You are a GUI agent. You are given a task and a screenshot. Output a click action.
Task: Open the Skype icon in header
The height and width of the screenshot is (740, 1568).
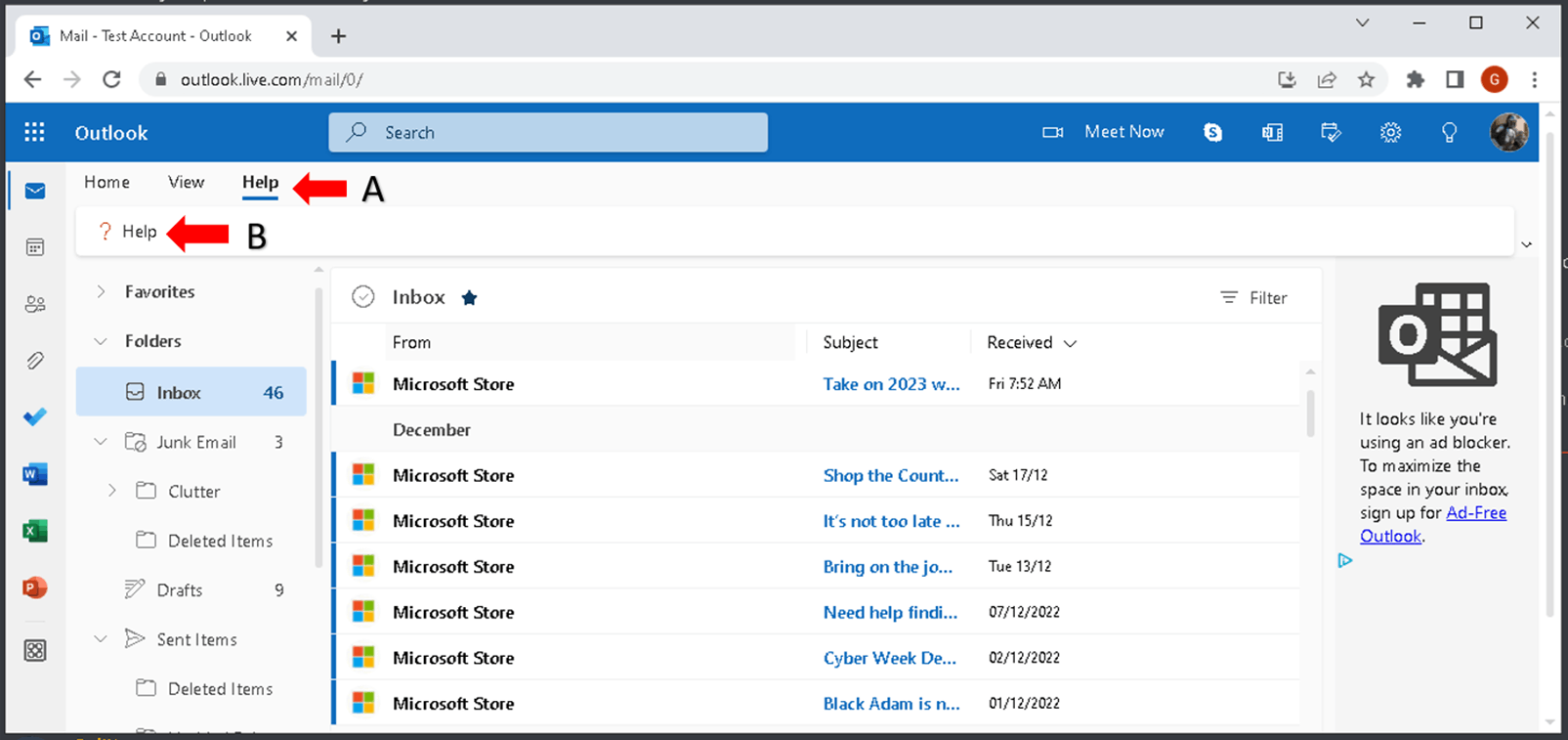click(1212, 132)
